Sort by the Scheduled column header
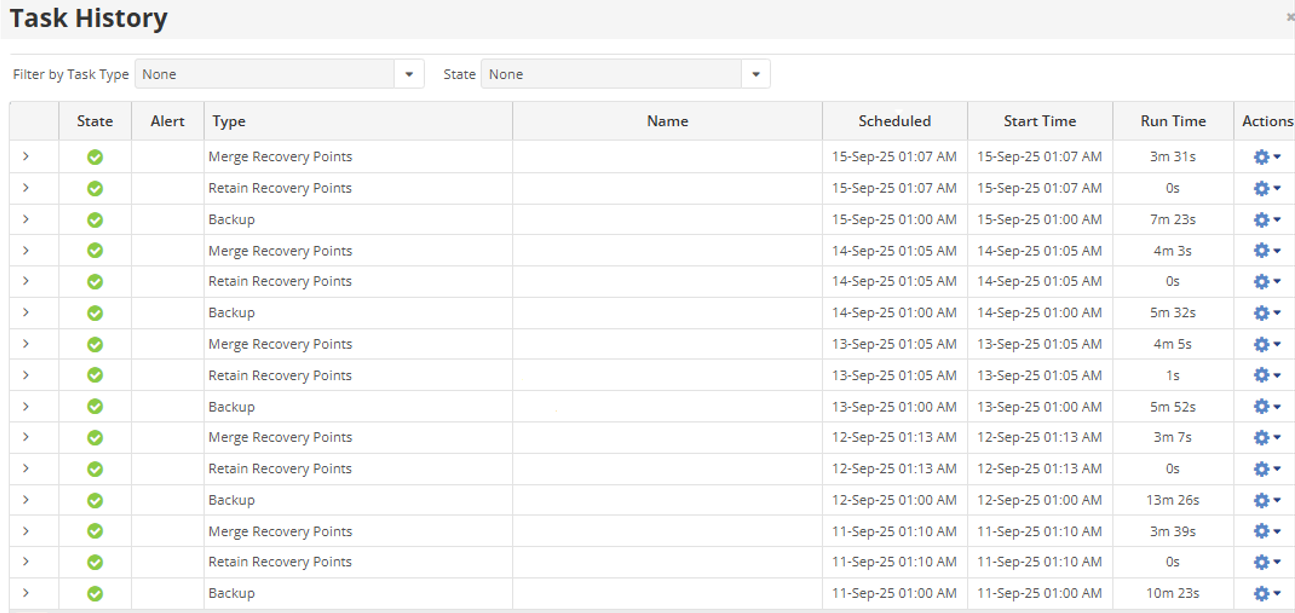The width and height of the screenshot is (1295, 613). coord(895,121)
